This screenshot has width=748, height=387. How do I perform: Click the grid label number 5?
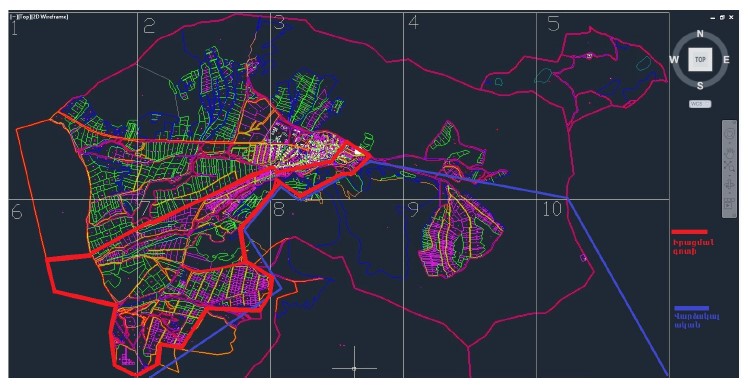pyautogui.click(x=553, y=24)
